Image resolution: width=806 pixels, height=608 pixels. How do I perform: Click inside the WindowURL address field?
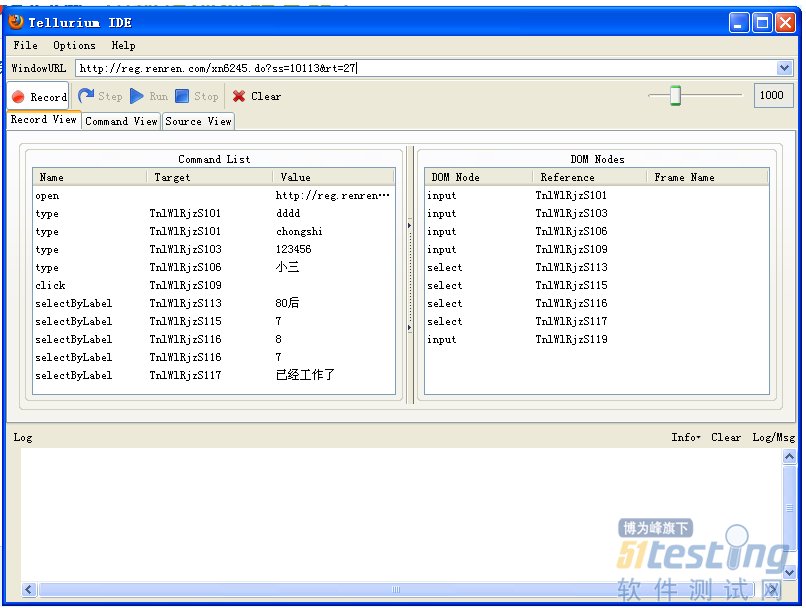pos(426,68)
